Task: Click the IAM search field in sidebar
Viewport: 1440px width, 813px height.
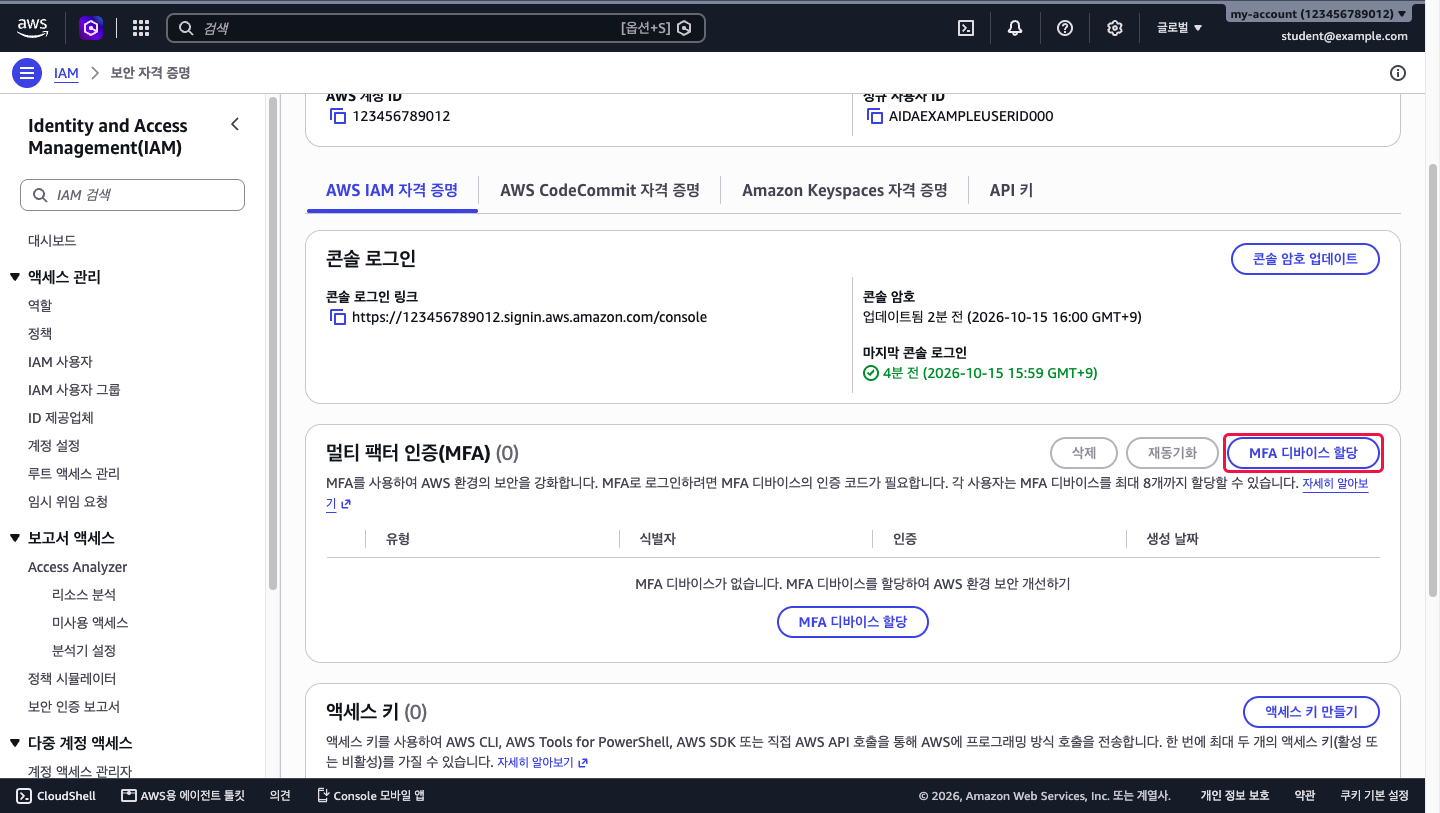Action: (x=132, y=195)
